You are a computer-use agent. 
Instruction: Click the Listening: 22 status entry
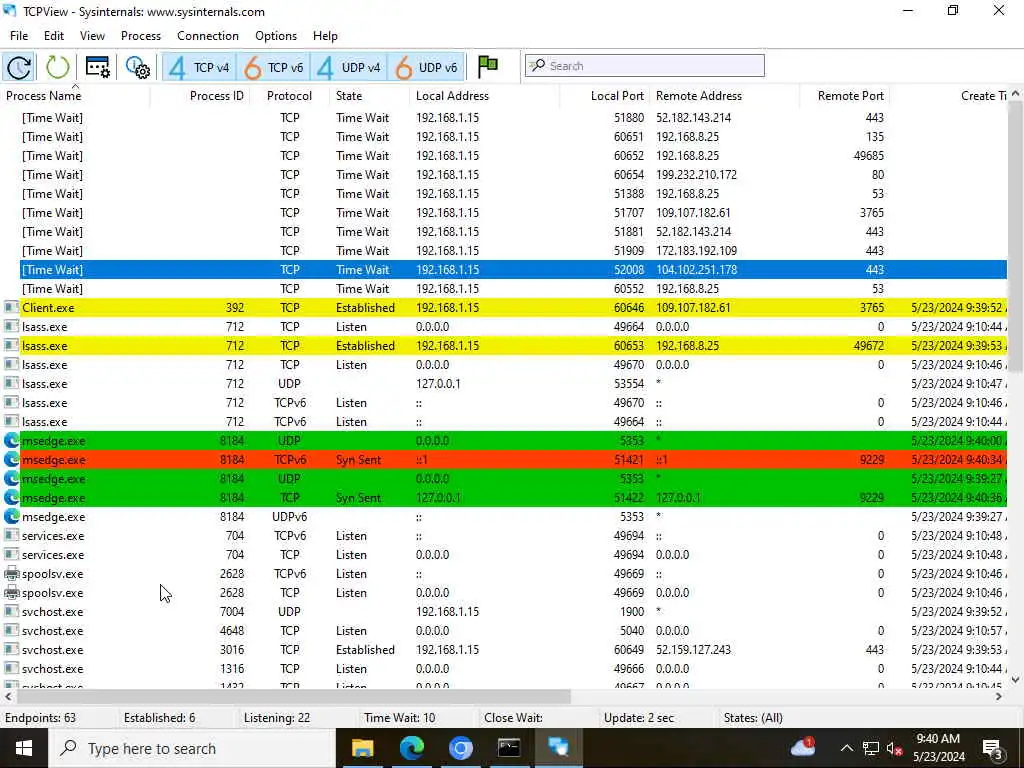(277, 718)
